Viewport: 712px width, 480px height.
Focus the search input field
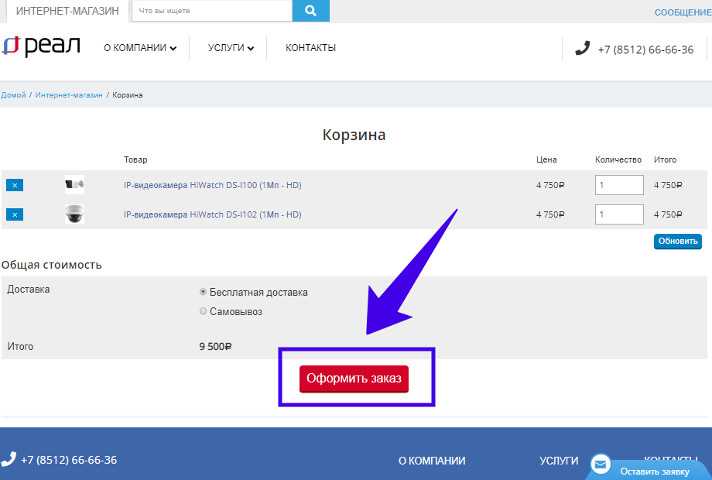[x=212, y=10]
